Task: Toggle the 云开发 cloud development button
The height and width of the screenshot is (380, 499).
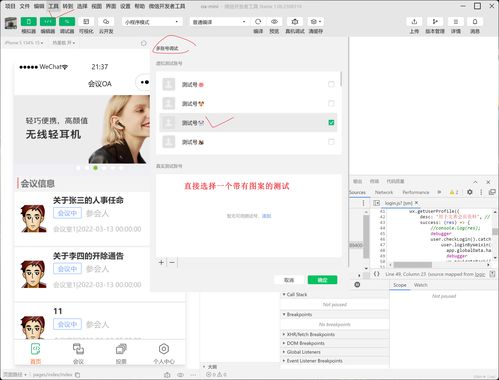Action: click(106, 22)
